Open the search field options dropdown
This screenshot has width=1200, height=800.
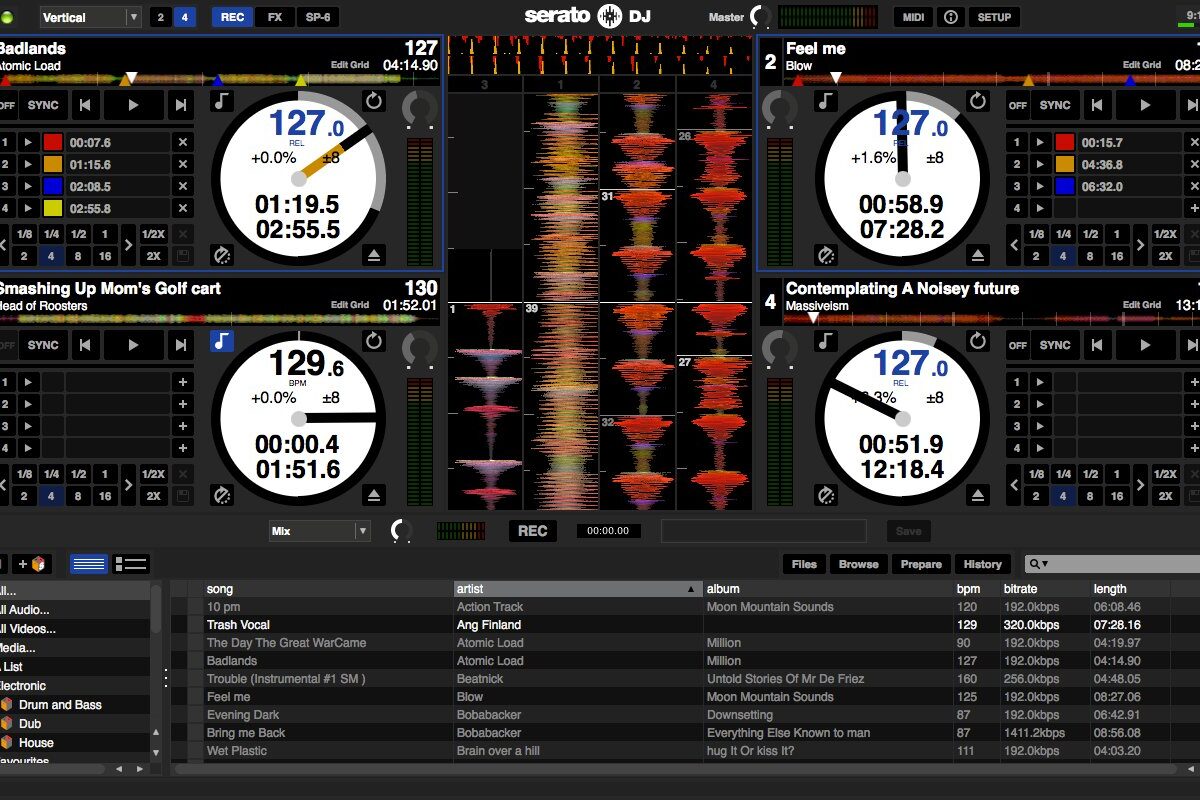point(1039,564)
